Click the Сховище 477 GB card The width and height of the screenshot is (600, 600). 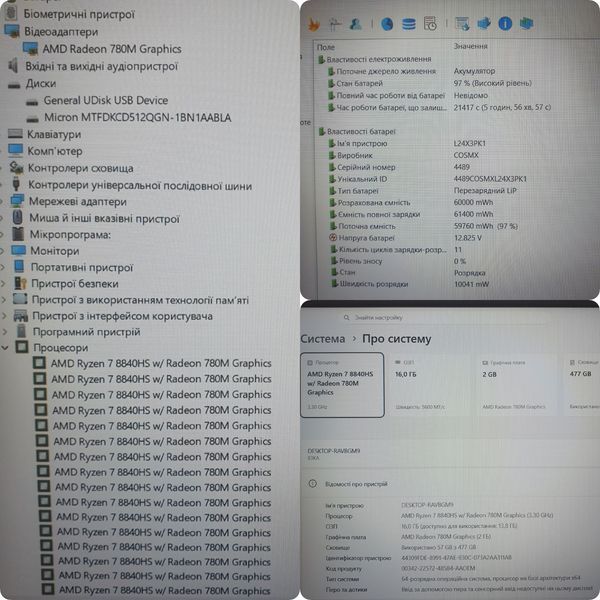click(x=582, y=385)
